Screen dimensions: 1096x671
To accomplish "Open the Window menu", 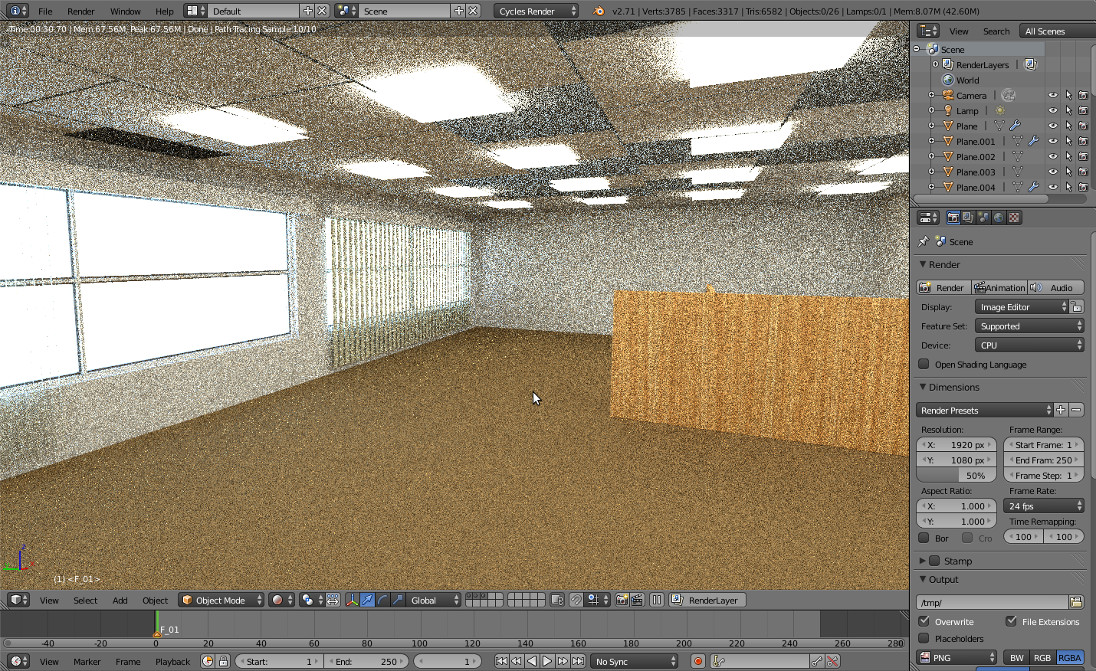I will 126,11.
